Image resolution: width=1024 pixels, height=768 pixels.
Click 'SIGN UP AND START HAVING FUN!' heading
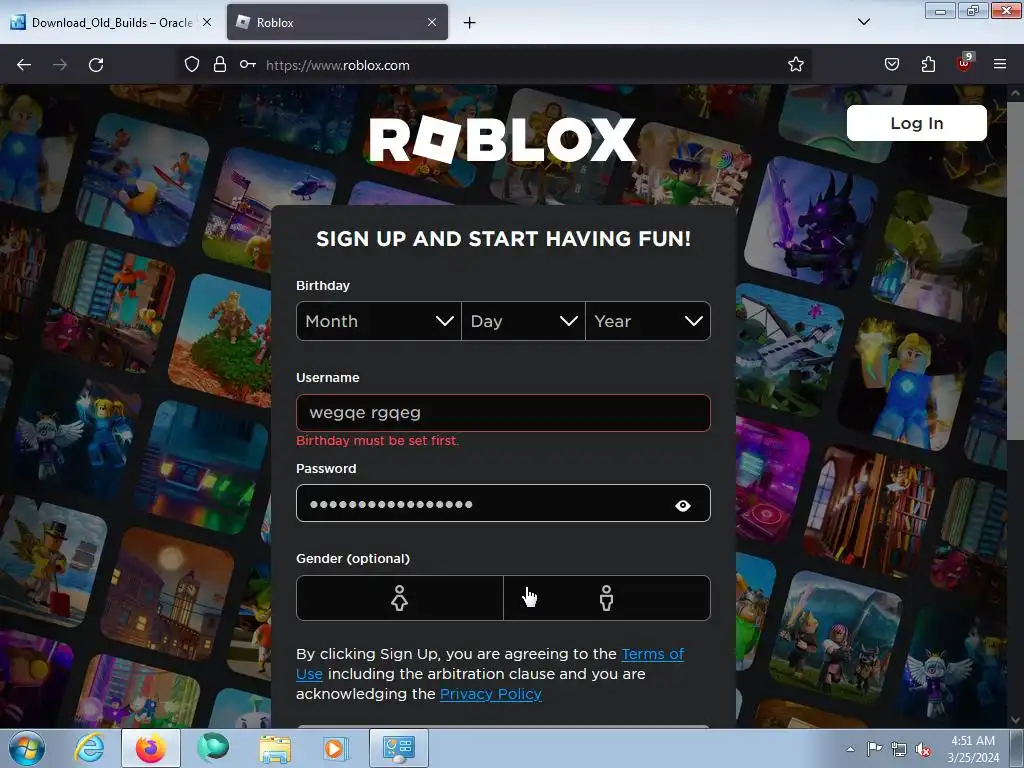point(503,238)
